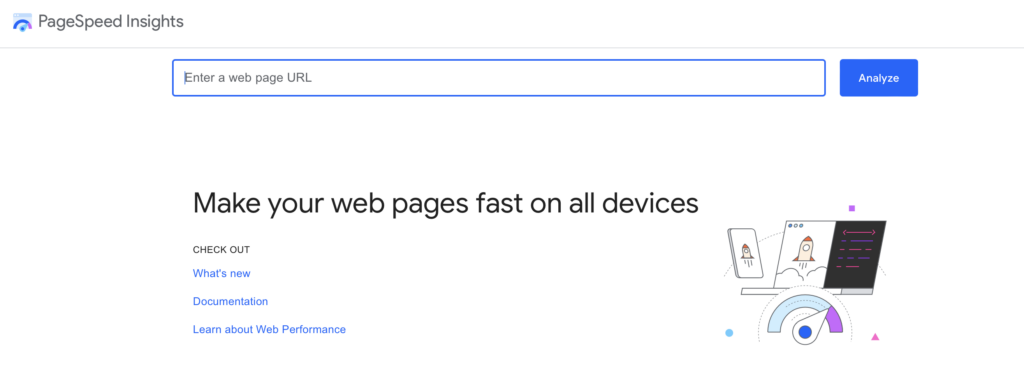Open Learn about Web Performance link
Image resolution: width=1024 pixels, height=372 pixels.
click(269, 329)
